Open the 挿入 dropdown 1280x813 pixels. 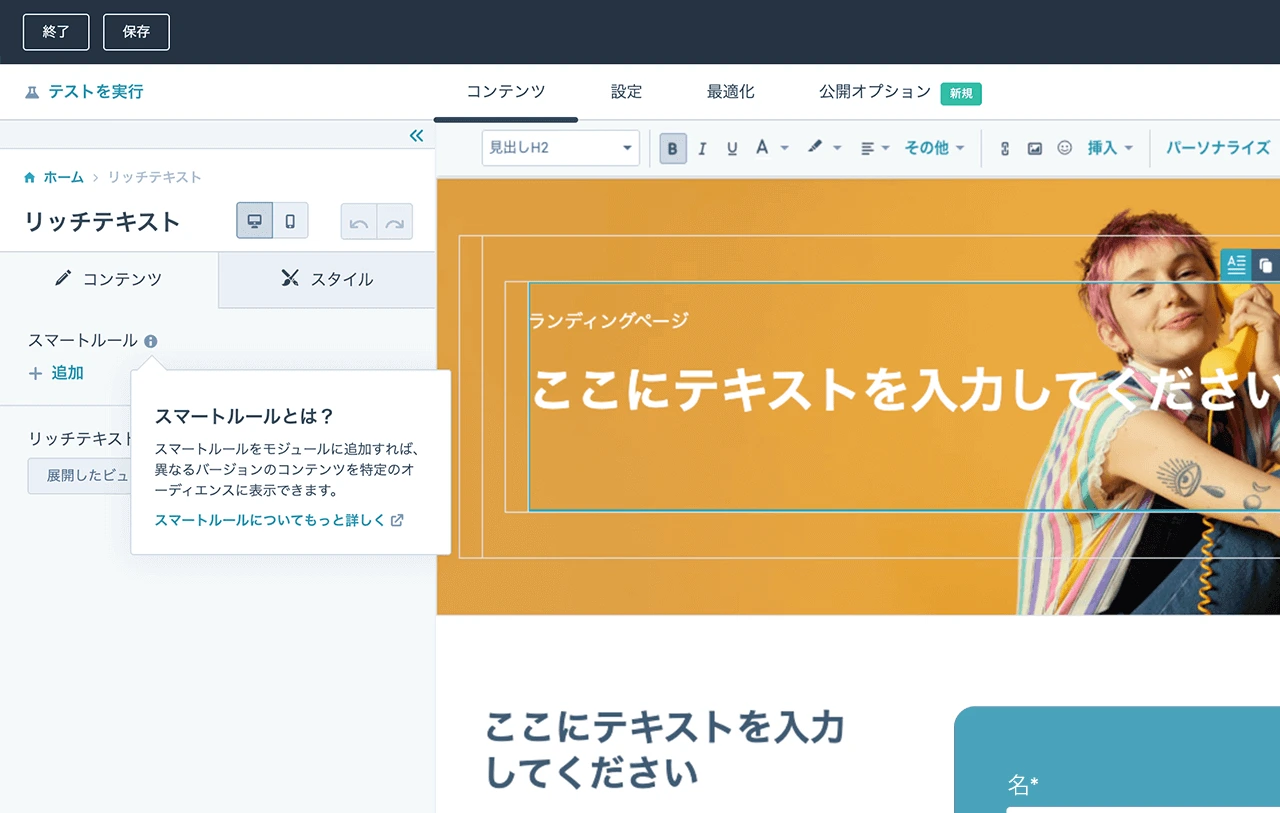coord(1110,148)
